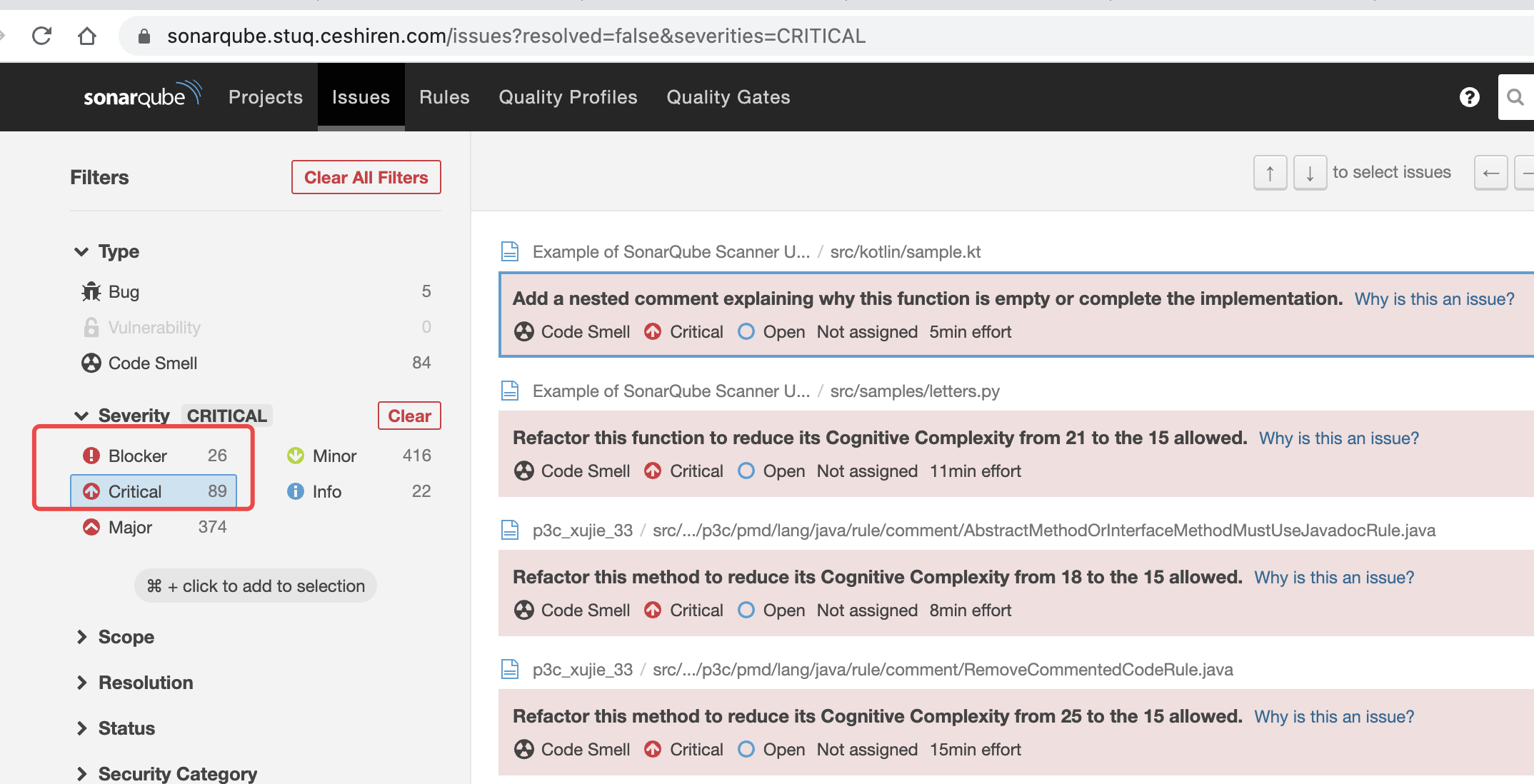The image size is (1534, 784).
Task: Toggle the Minor severity filter
Action: click(359, 456)
